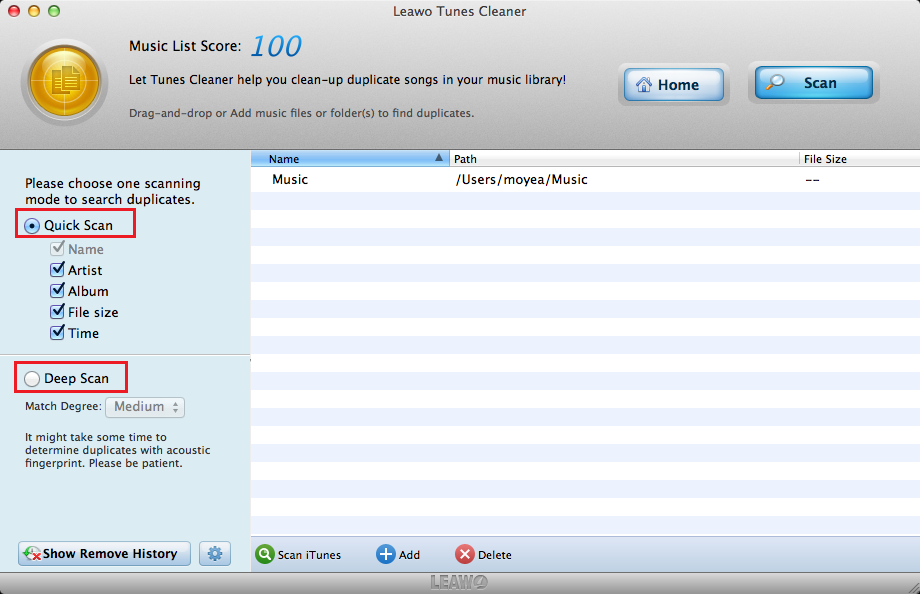The width and height of the screenshot is (920, 594).
Task: Select the Music row in the list
Action: 290,180
